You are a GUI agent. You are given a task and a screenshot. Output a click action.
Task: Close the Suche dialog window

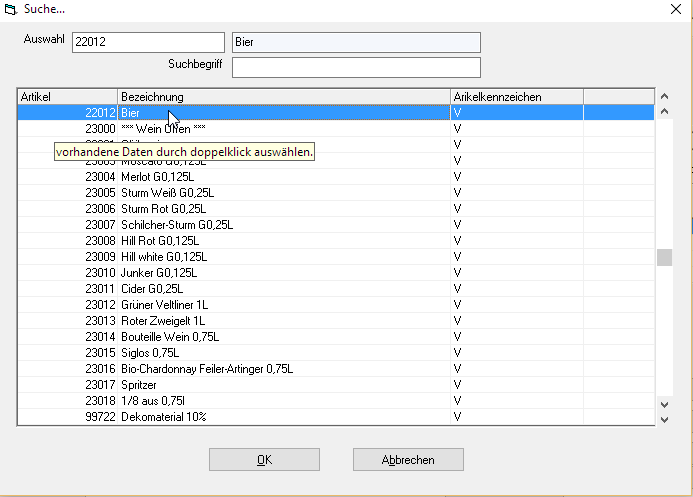[x=672, y=9]
